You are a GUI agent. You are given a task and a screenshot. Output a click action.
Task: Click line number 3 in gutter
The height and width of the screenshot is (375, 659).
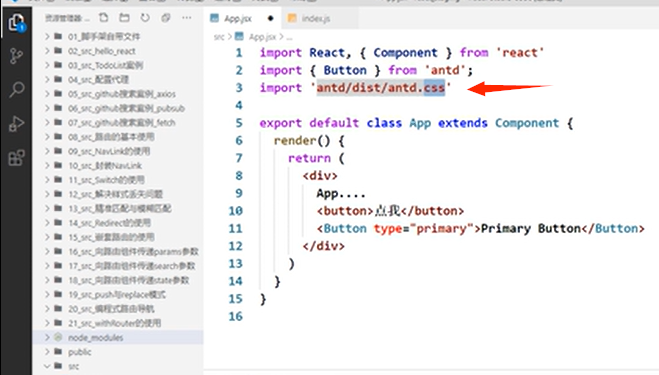tap(239, 88)
